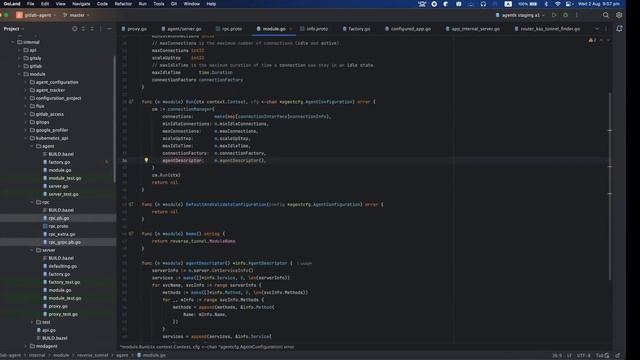640x360 pixels.
Task: Click the Project panel vertical scrollbar
Action: [114, 118]
